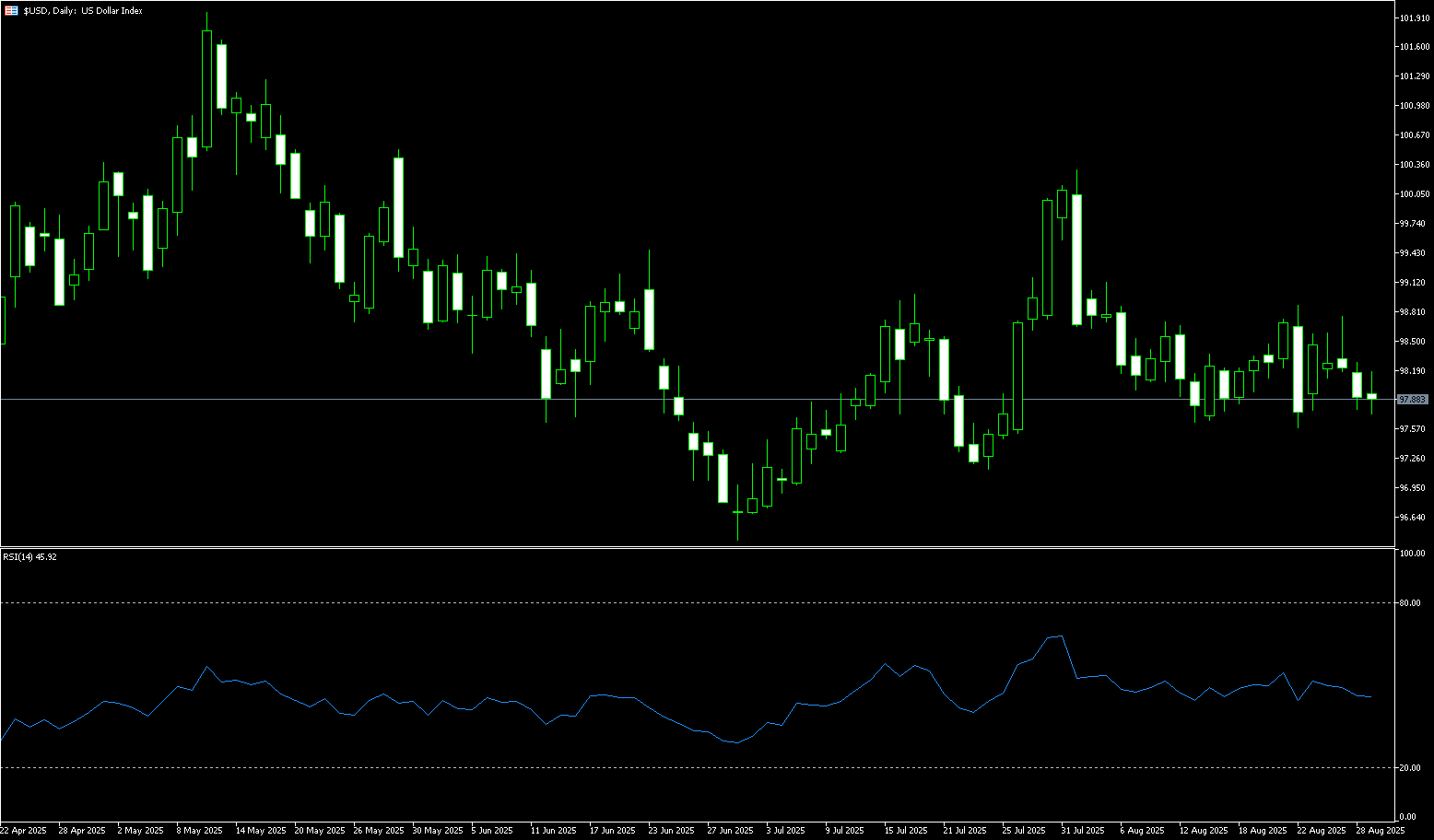Screen dimensions: 1434x840
Task: Click the 99.120 price scale label
Action: tap(1415, 283)
